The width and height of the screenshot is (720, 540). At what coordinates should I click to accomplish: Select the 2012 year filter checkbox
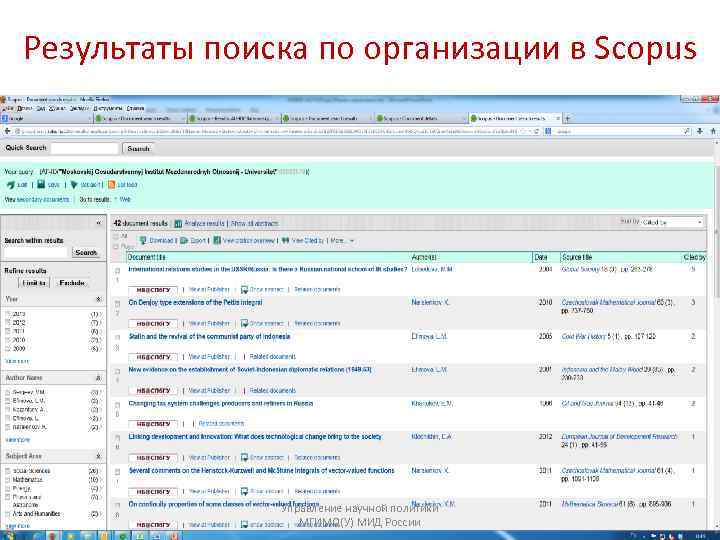coord(8,323)
